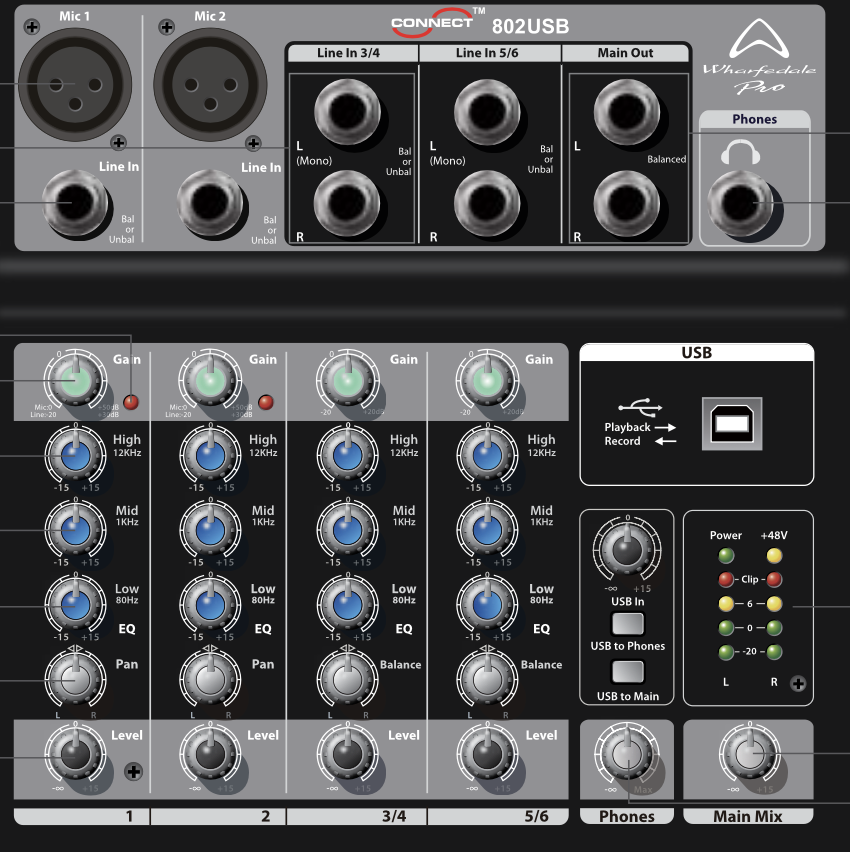850x852 pixels.
Task: Click Line In 5/6 right jack
Action: click(487, 203)
